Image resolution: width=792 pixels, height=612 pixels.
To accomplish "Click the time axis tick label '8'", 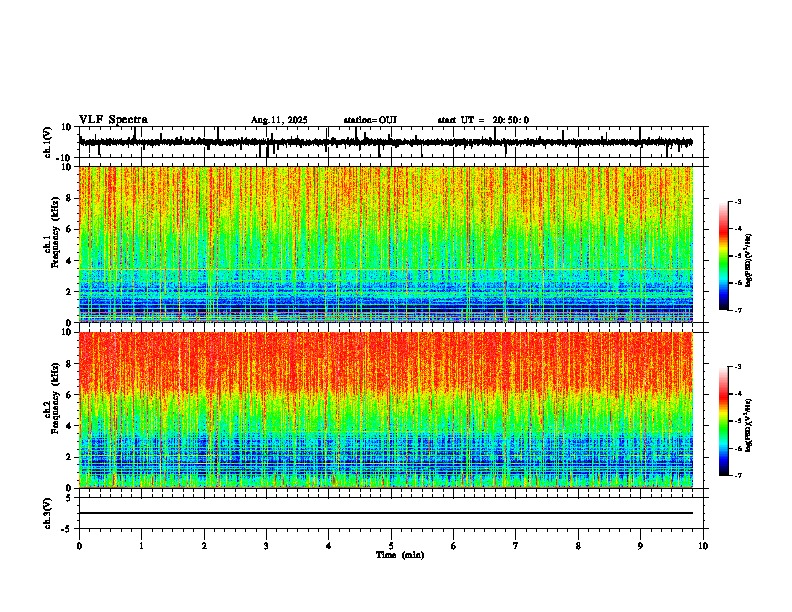I will [x=578, y=546].
